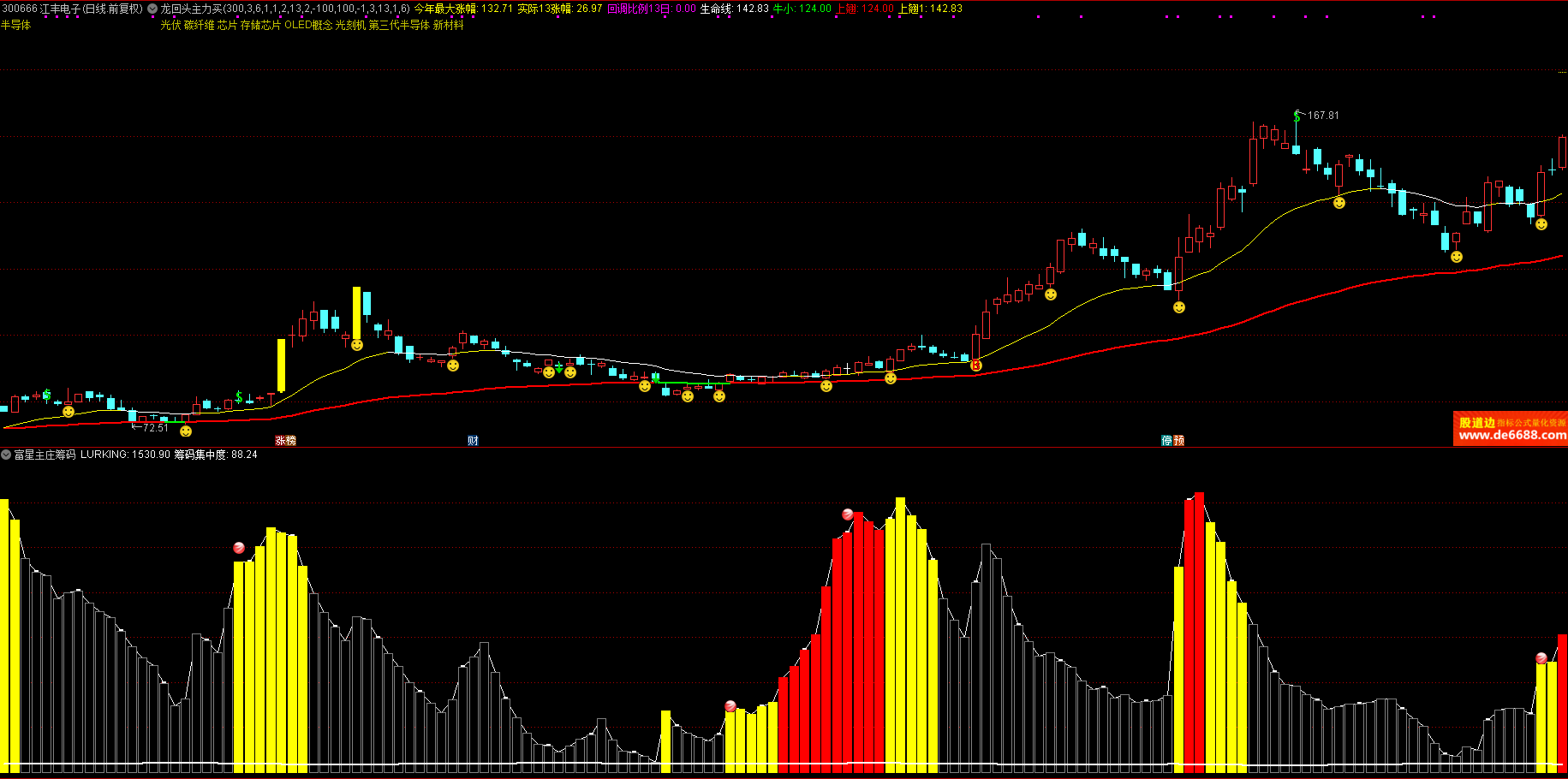Click the red ball marker at highest red bars

[848, 514]
